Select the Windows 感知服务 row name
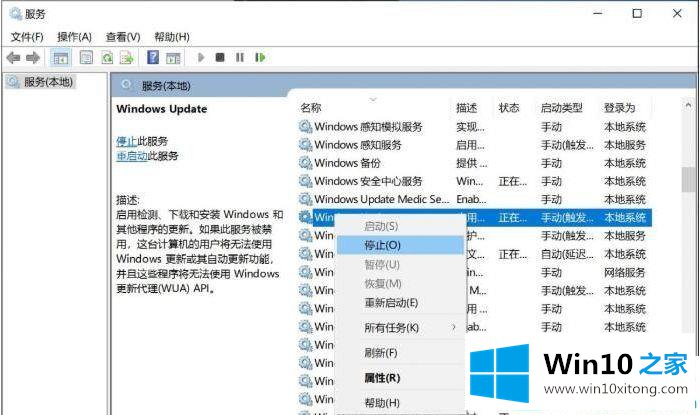 coord(358,145)
